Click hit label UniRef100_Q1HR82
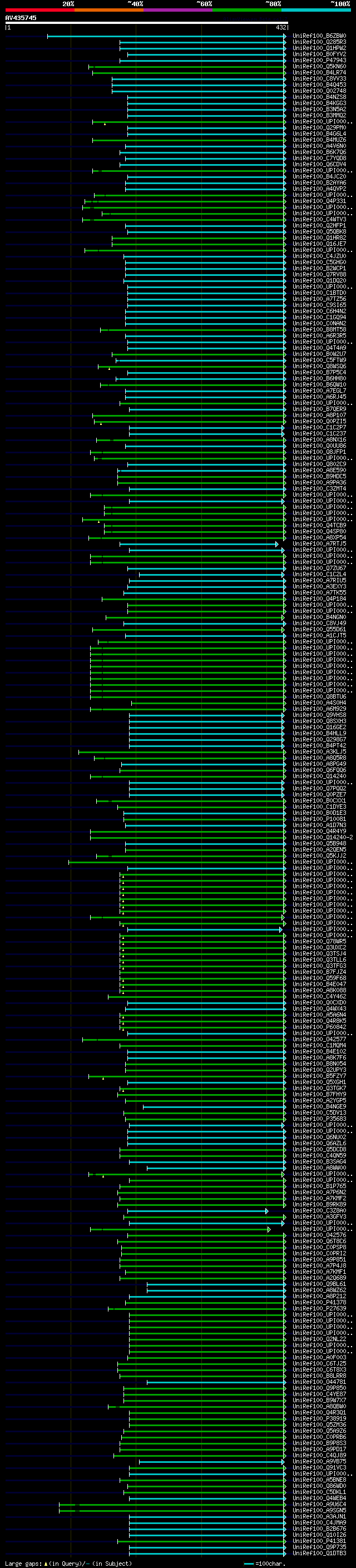Screen dimensions: 356x1568 319,238
